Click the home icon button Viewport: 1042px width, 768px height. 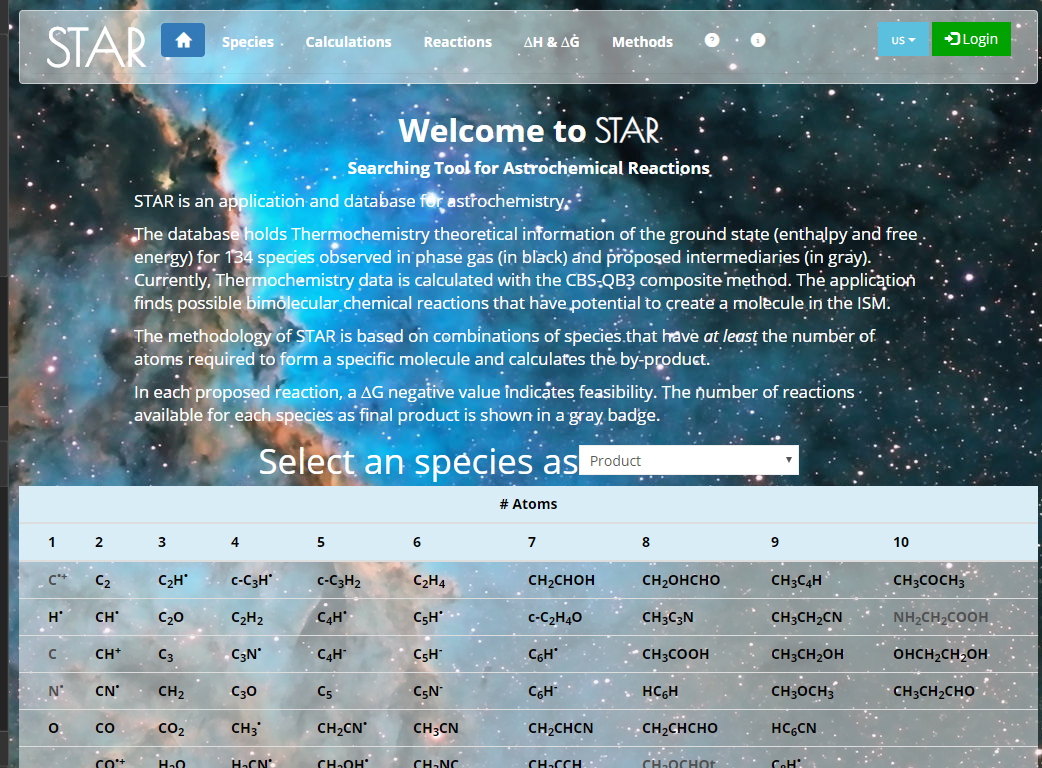coord(183,40)
